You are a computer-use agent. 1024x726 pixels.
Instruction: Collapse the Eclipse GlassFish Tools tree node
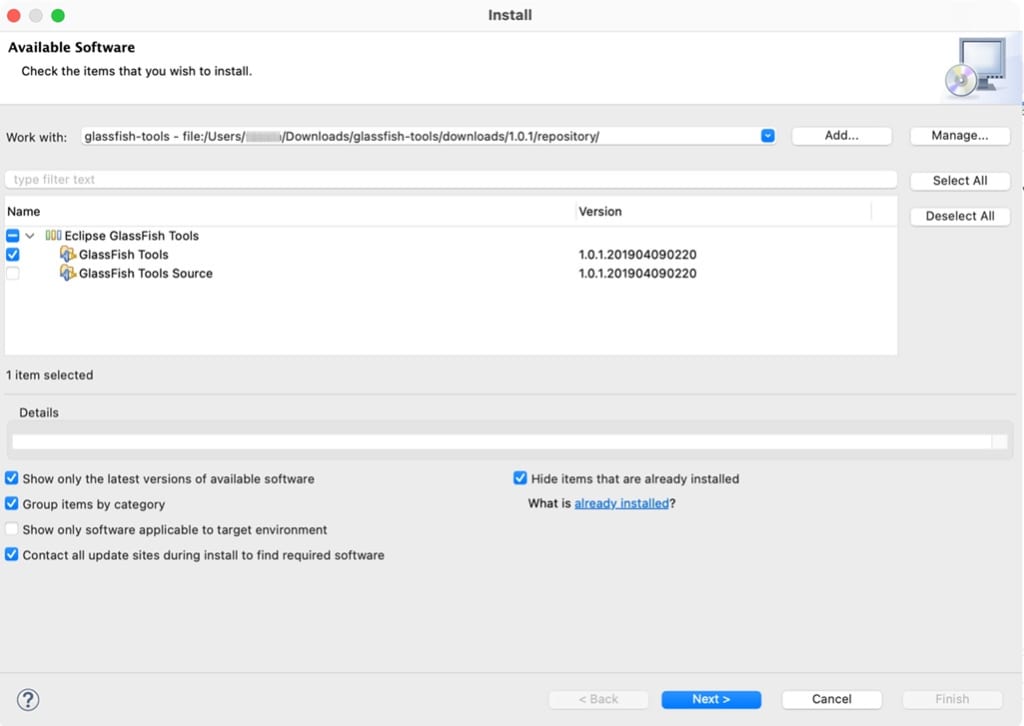coord(30,236)
